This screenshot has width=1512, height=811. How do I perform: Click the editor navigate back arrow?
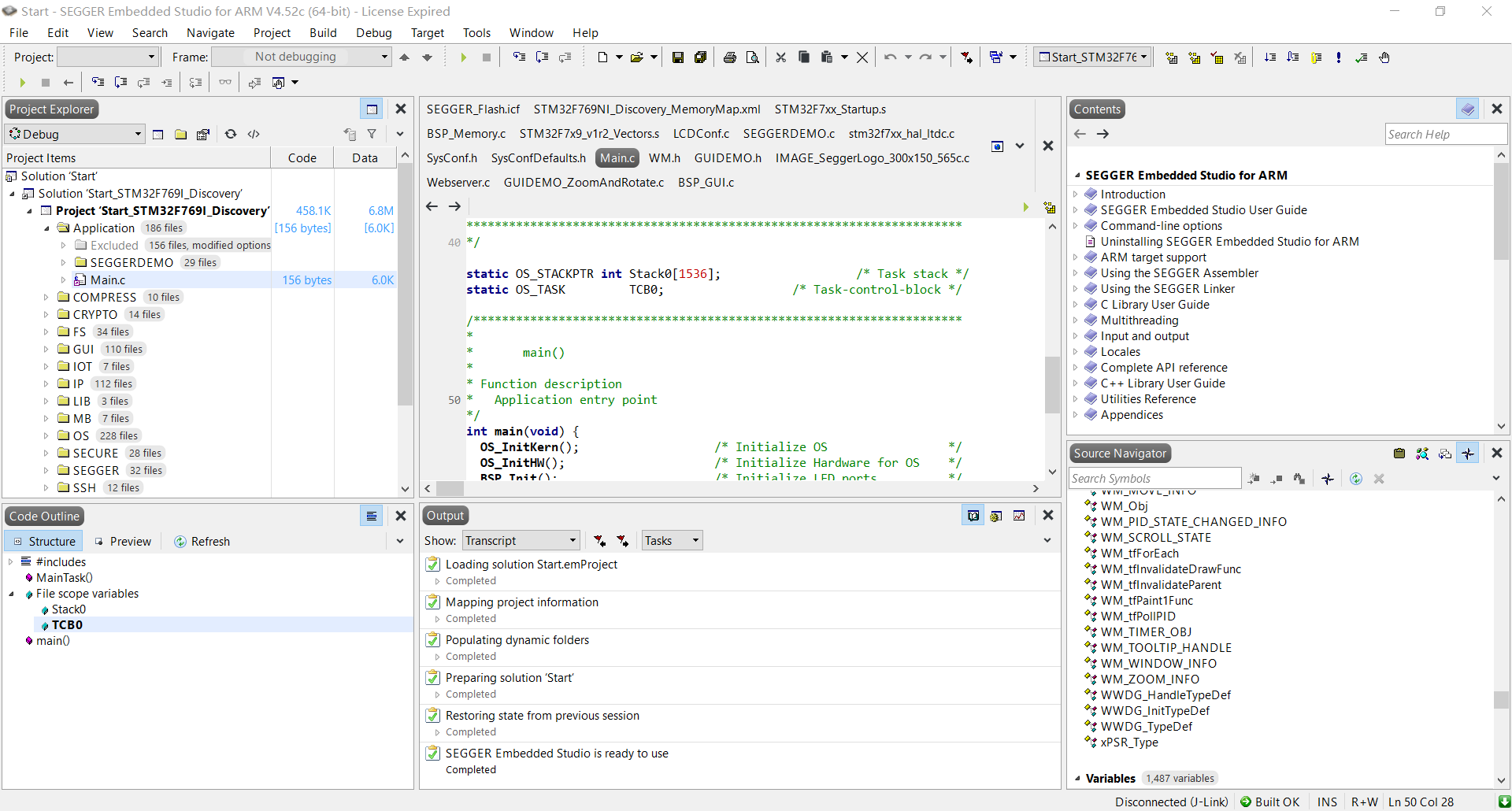[x=432, y=206]
